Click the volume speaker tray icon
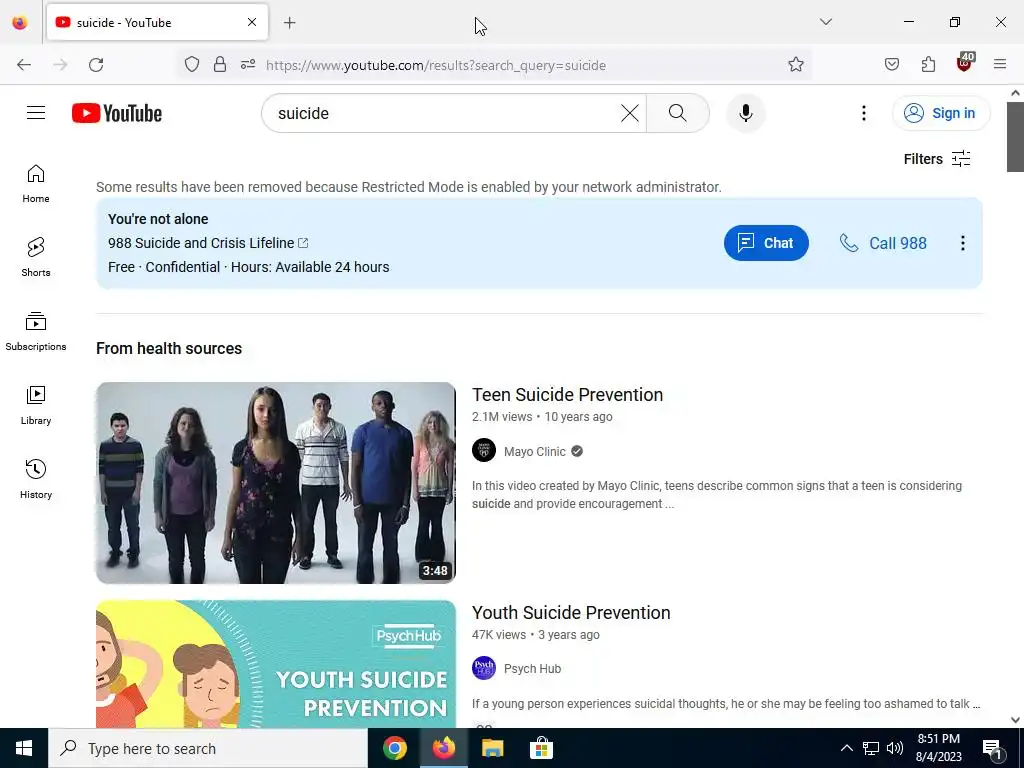This screenshot has width=1024, height=768. [895, 748]
